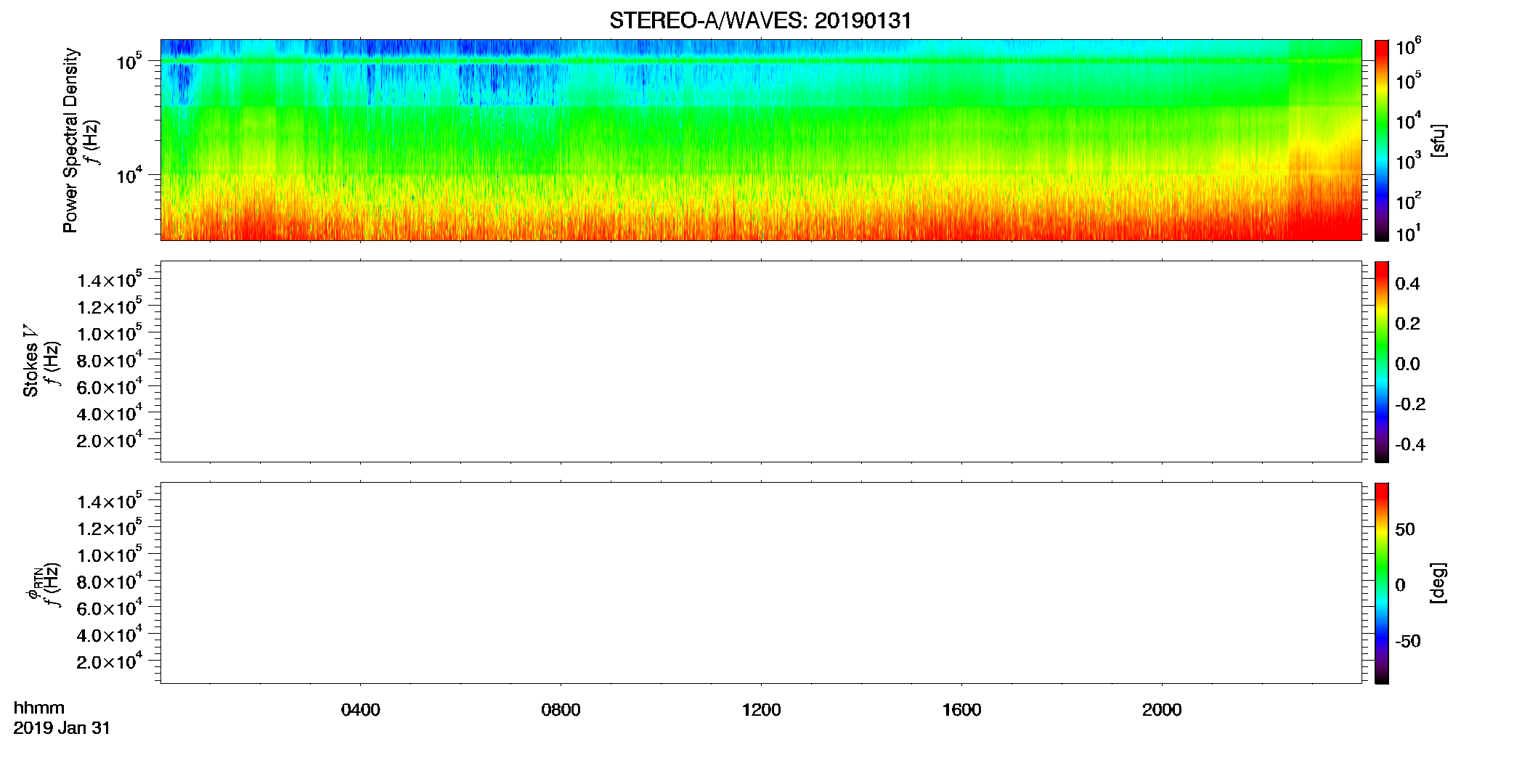Click the 0.0 label on Stokes colorbar

click(1407, 364)
